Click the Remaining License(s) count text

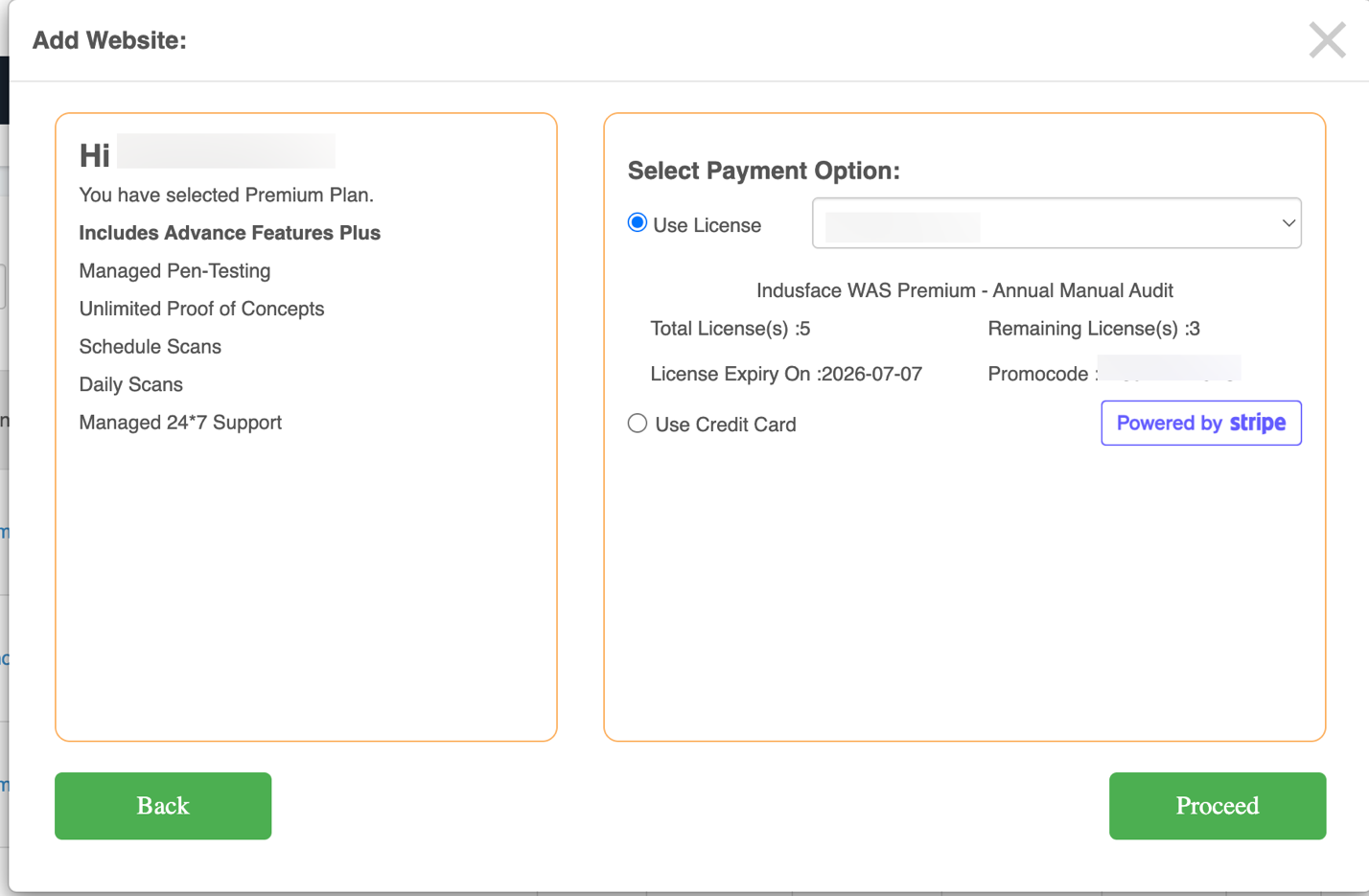pos(1093,329)
